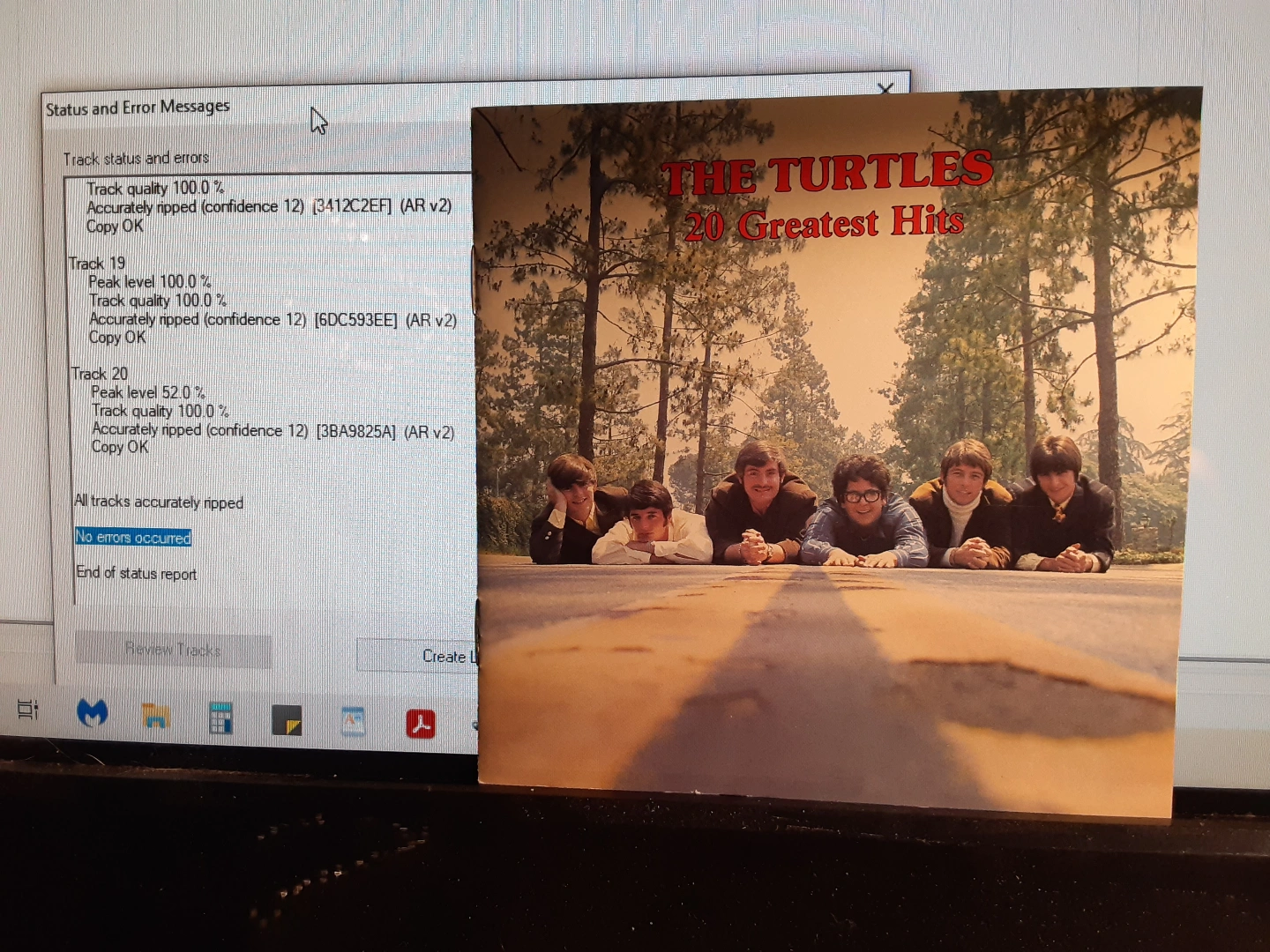This screenshot has width=1270, height=952.
Task: Select the highlighted "No errors occurred" line
Action: click(133, 537)
